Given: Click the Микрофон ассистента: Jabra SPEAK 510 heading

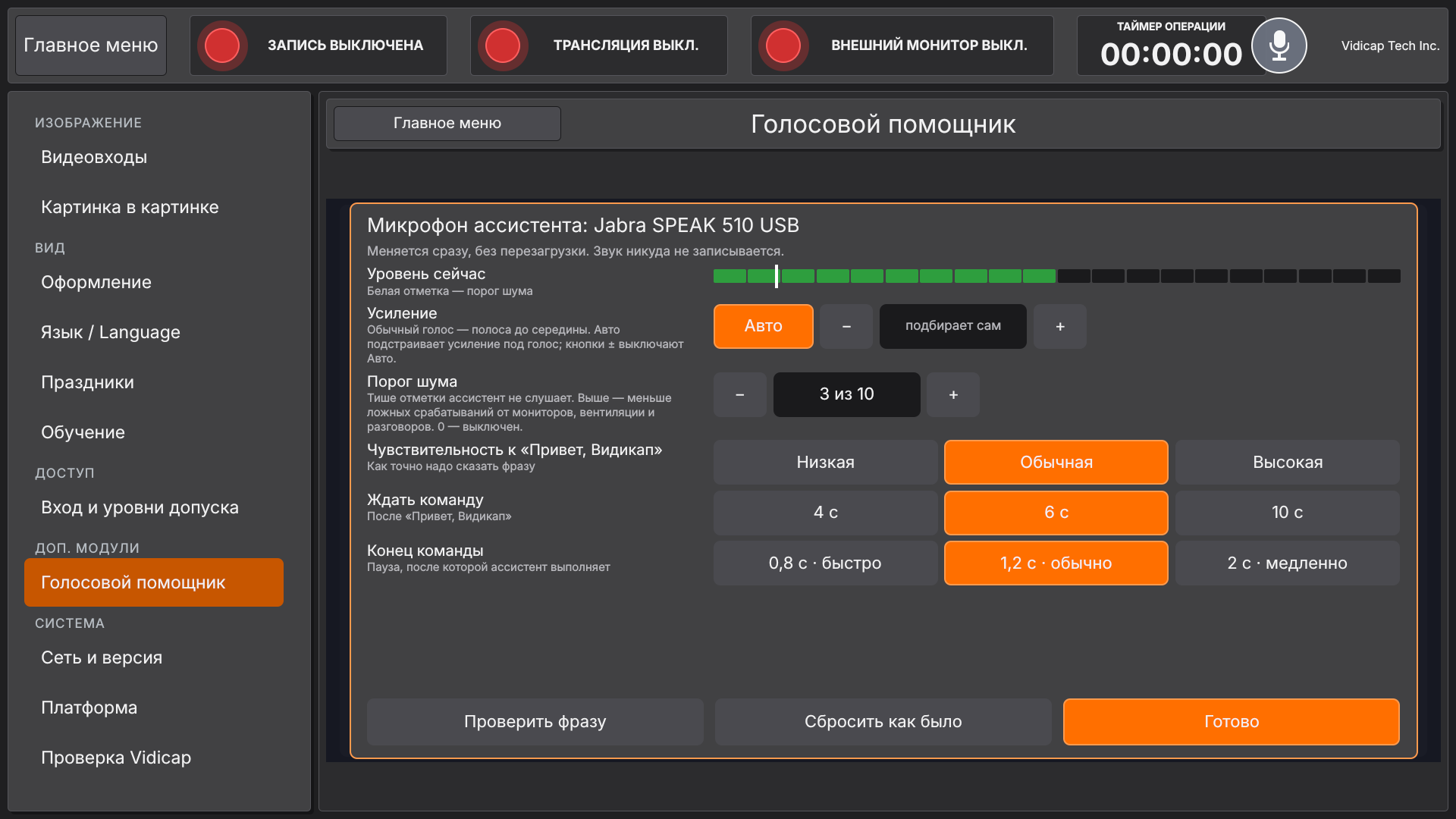Looking at the screenshot, I should click(x=583, y=225).
